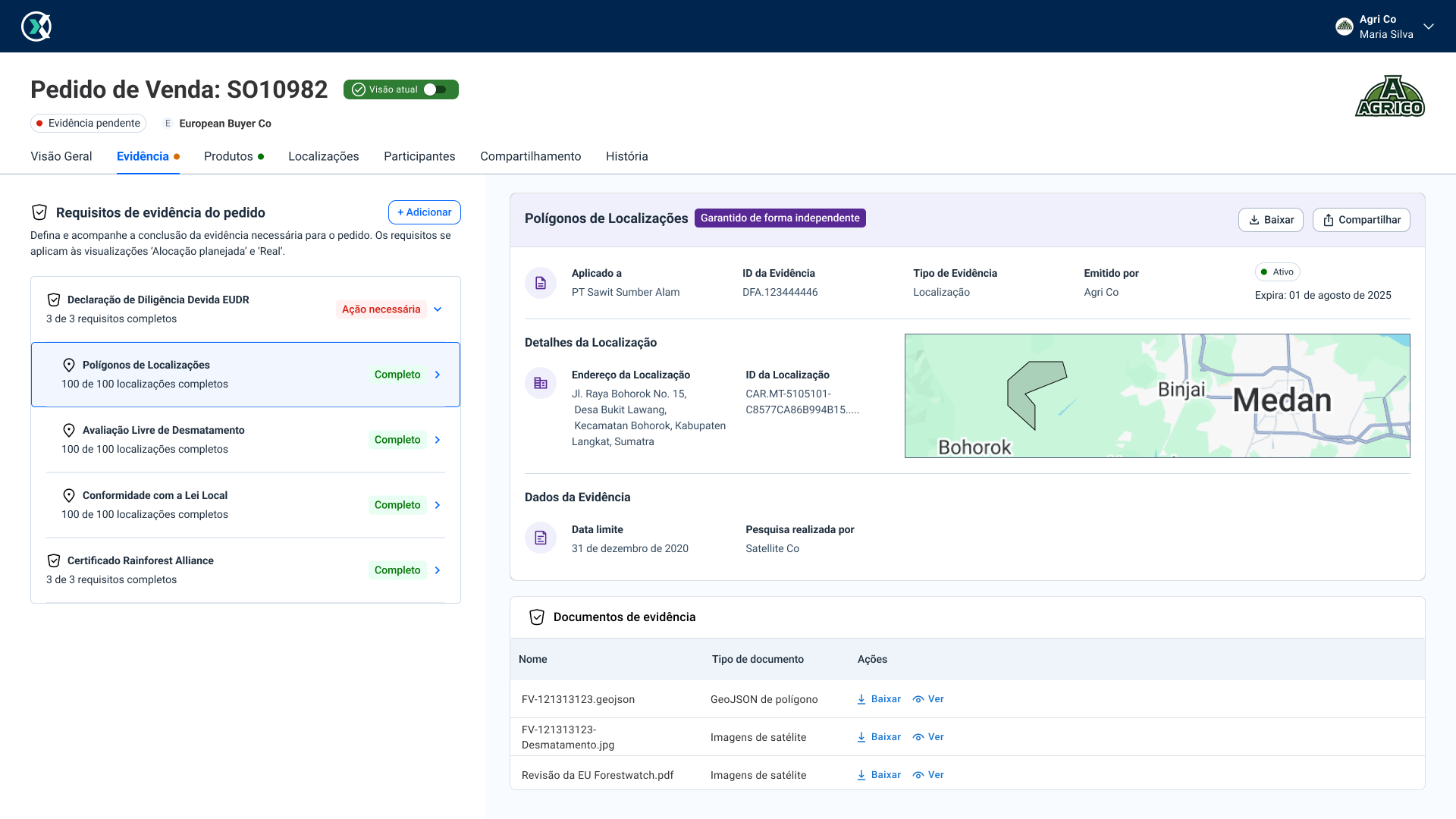Viewport: 1456px width, 819px height.
Task: Click building icon beside Endereço da Localização
Action: point(541,384)
